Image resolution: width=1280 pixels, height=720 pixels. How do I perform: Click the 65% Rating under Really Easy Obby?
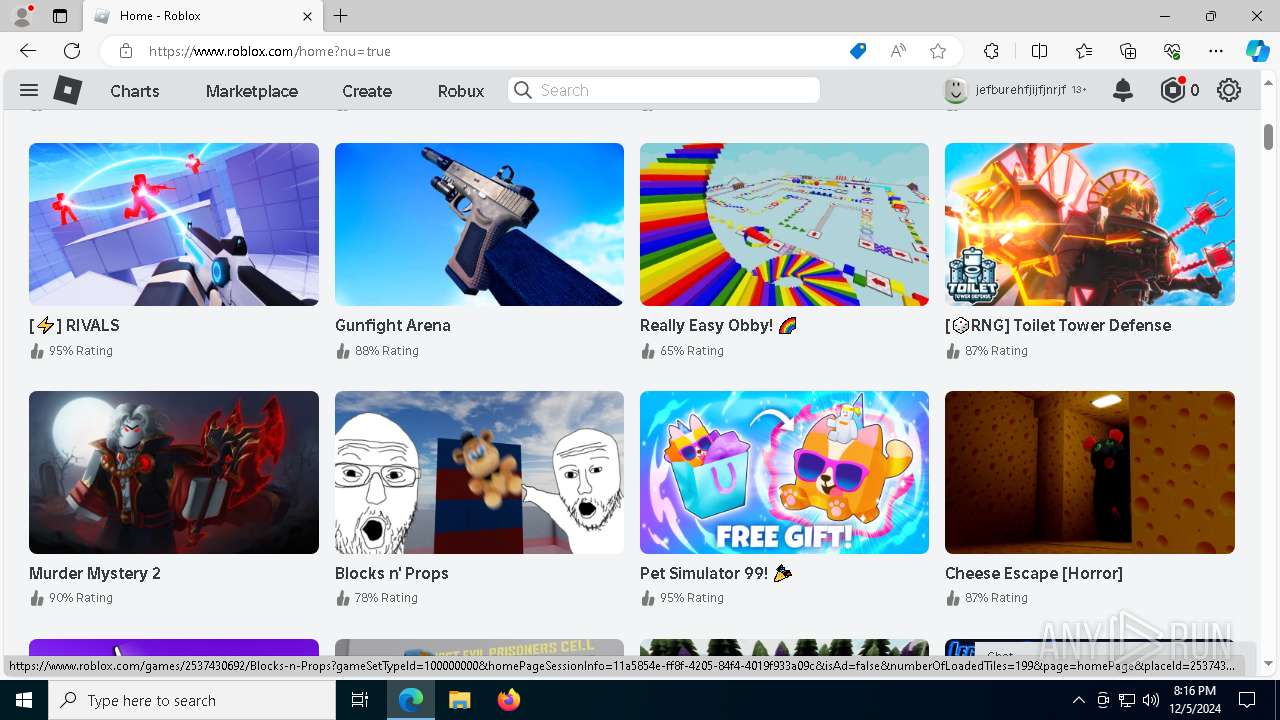[x=692, y=351]
